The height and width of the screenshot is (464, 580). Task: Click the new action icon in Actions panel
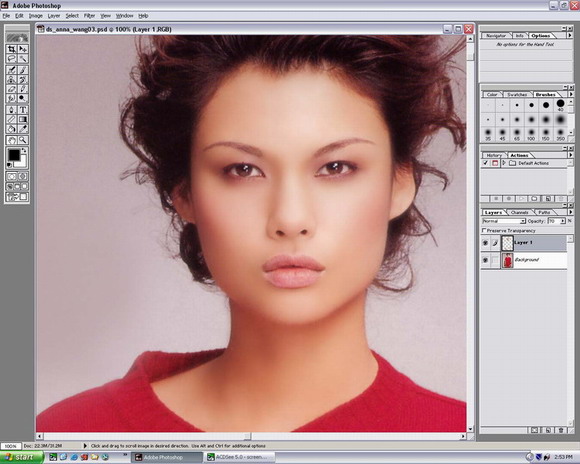pyautogui.click(x=547, y=199)
